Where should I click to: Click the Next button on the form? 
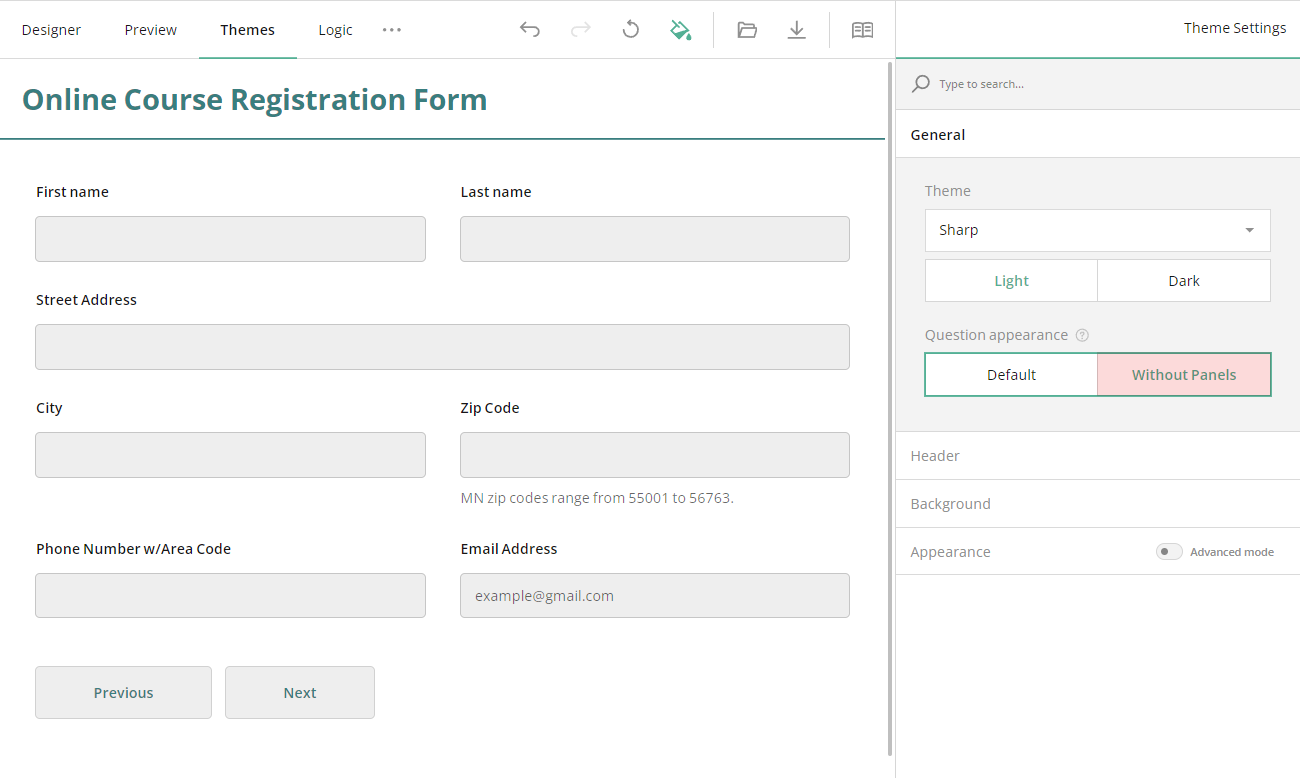tap(299, 692)
